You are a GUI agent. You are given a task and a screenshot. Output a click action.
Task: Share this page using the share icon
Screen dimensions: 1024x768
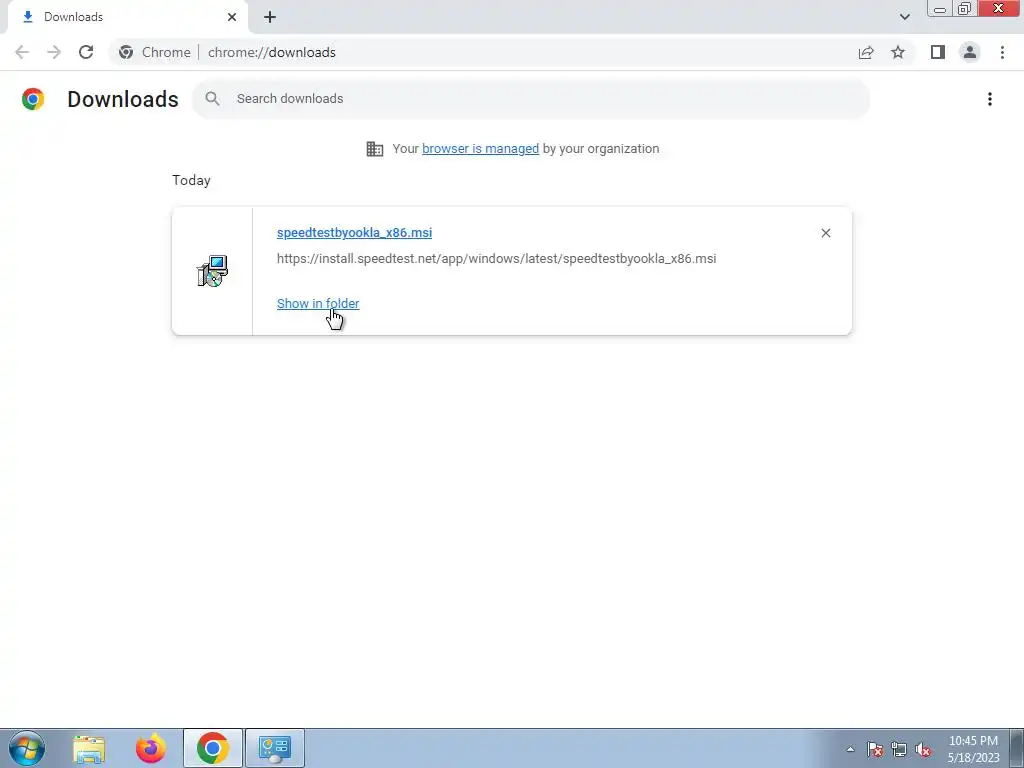point(866,52)
